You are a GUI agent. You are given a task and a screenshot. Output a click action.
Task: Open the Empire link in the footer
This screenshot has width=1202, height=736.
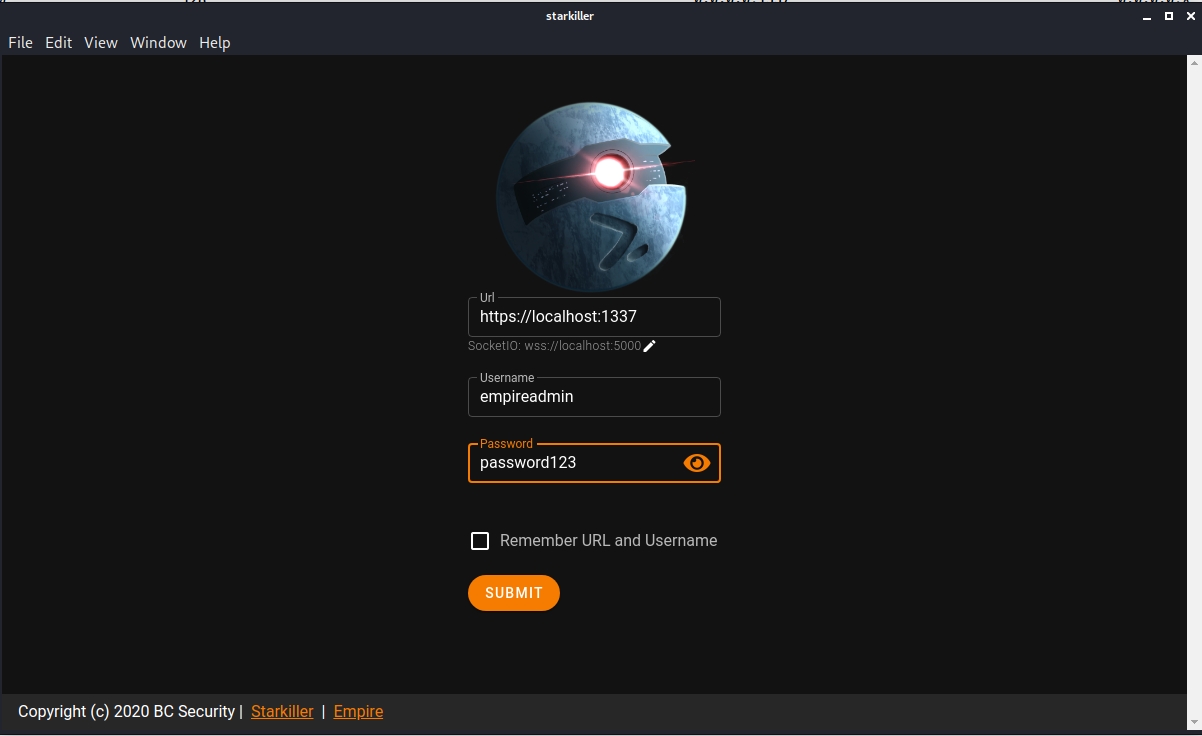(x=358, y=712)
